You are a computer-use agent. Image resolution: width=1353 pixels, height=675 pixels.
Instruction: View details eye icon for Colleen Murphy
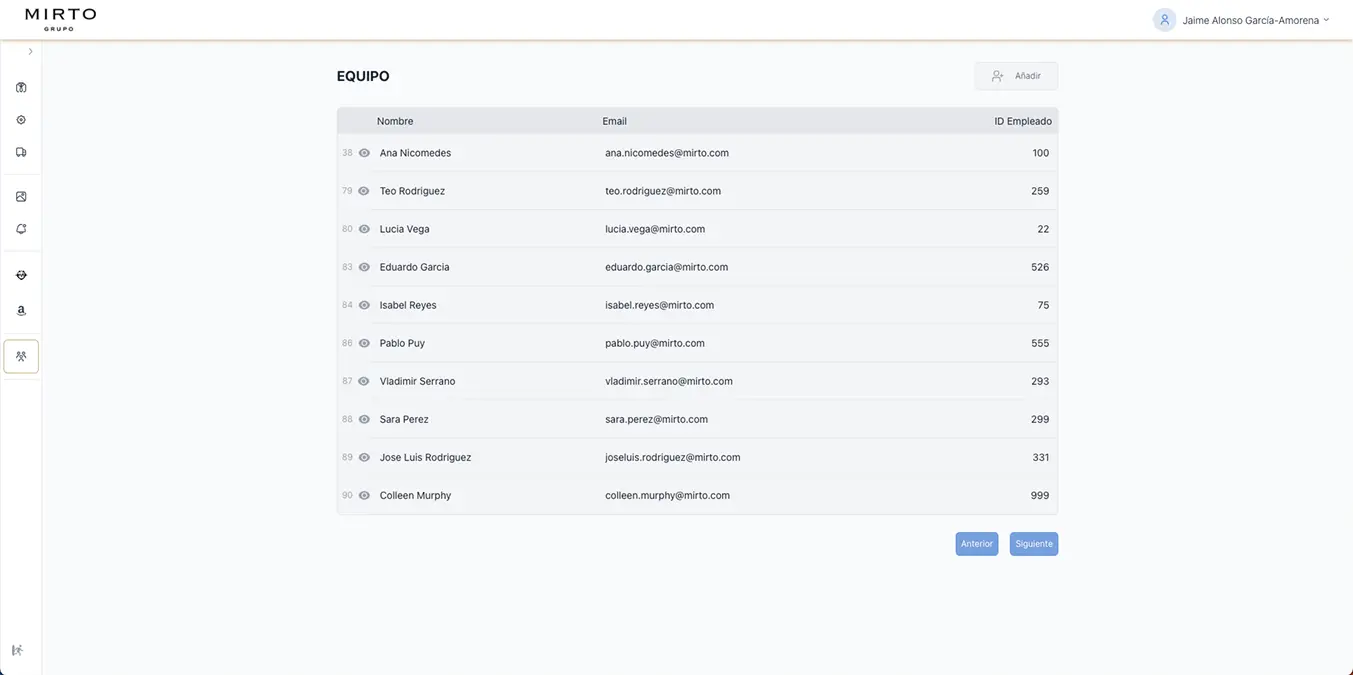364,495
